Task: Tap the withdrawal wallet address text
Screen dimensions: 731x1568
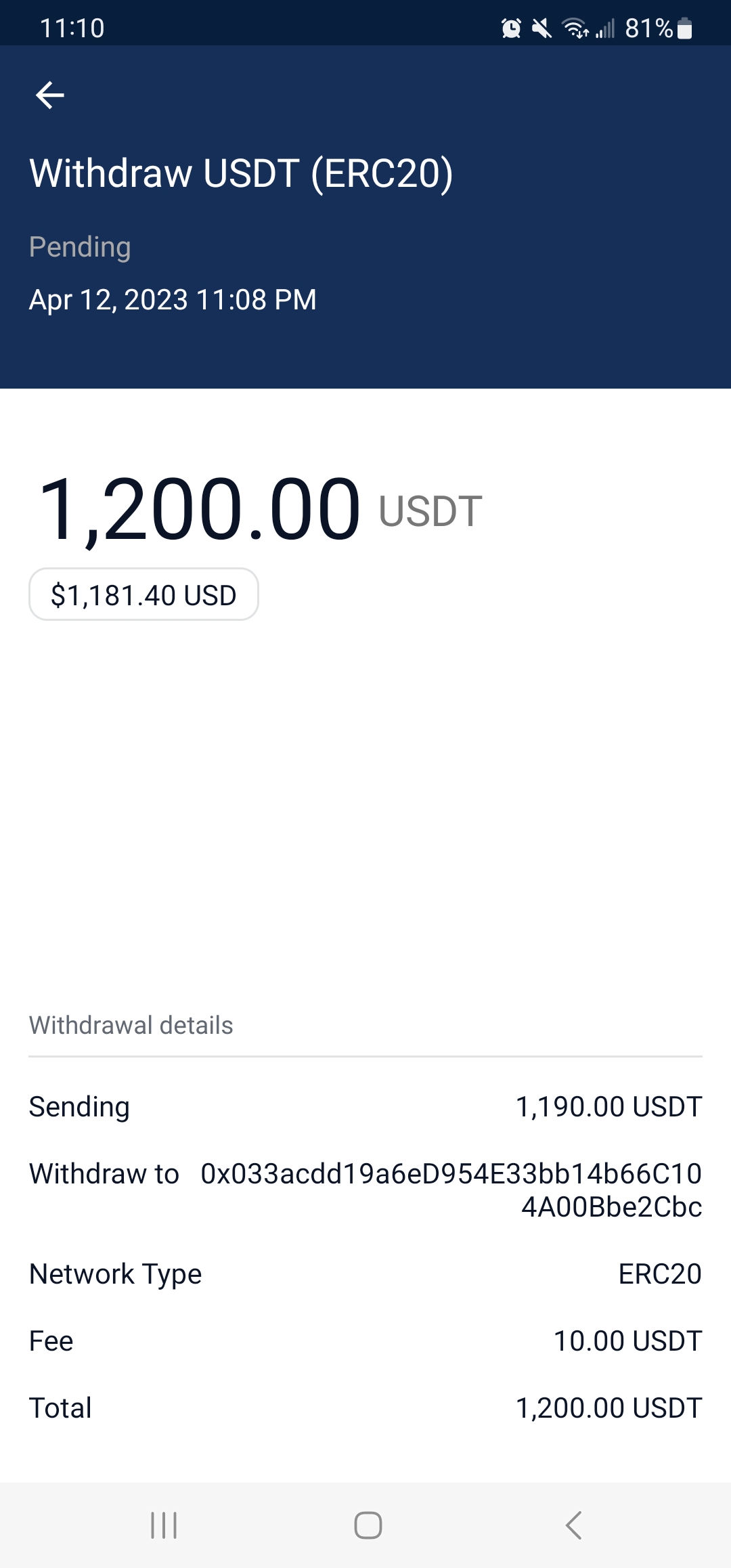Action: (x=451, y=1190)
